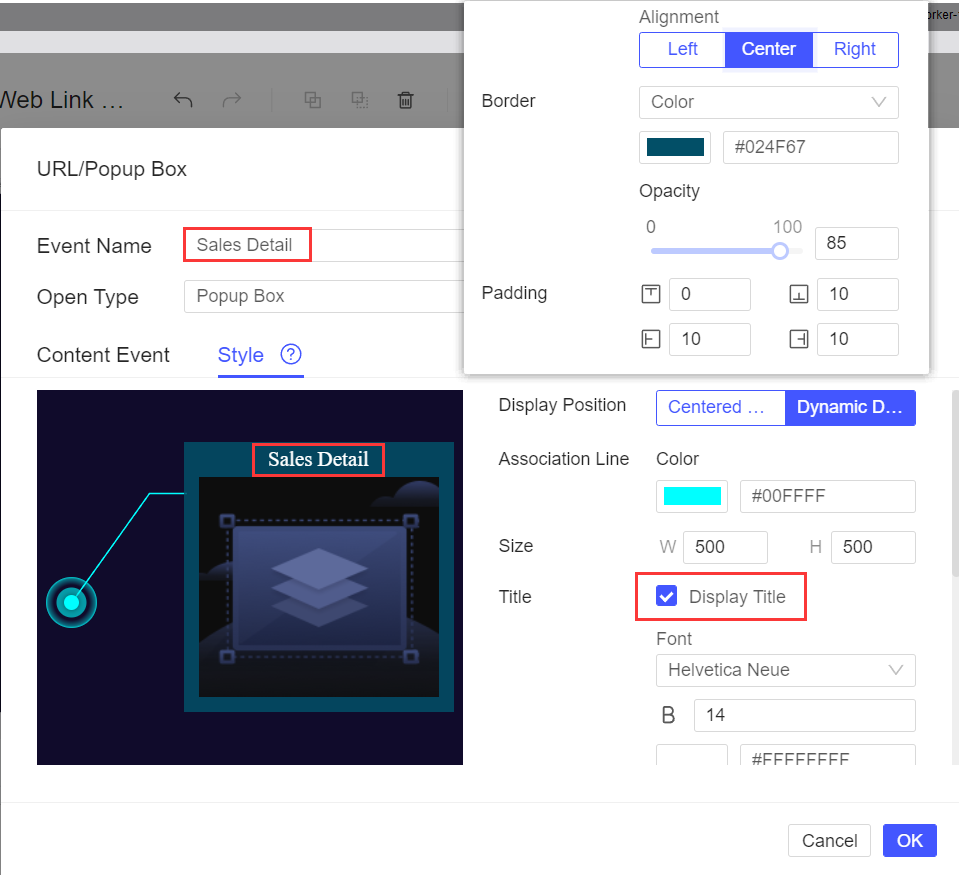Open the Style help question-mark icon

pyautogui.click(x=290, y=354)
